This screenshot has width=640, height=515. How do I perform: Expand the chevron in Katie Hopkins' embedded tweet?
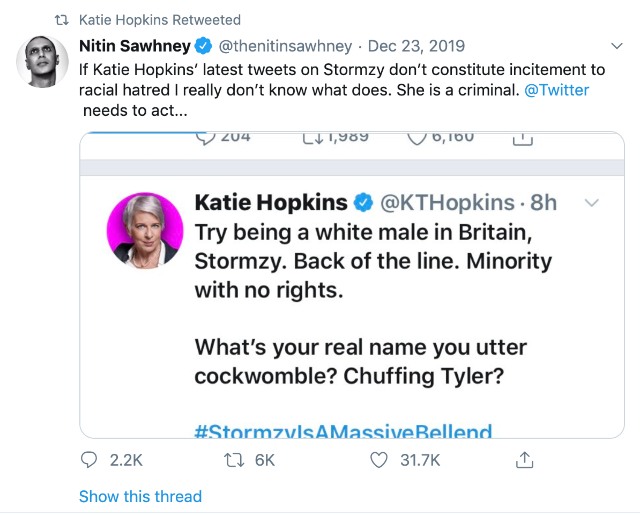coord(591,203)
